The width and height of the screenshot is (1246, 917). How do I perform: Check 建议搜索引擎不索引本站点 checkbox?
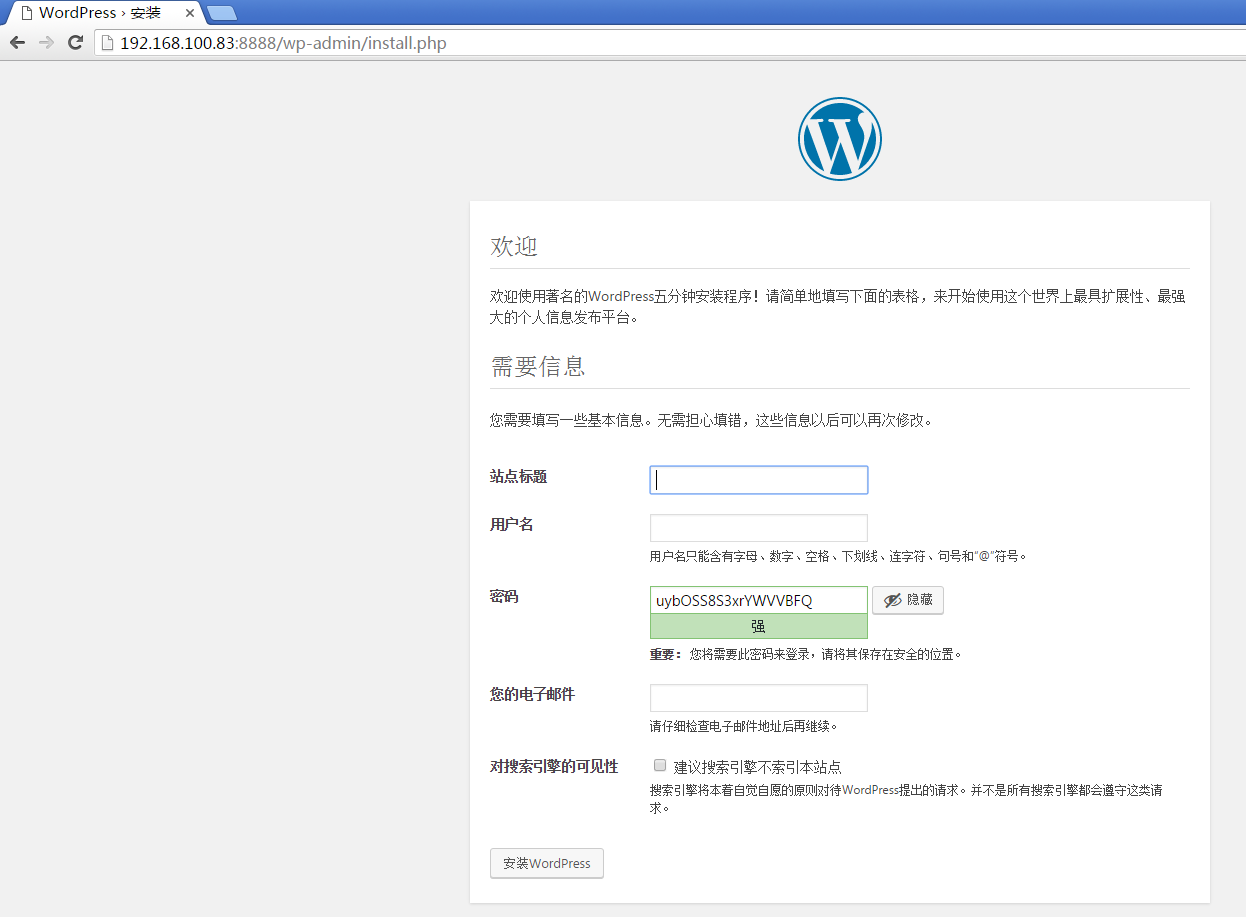(x=660, y=766)
